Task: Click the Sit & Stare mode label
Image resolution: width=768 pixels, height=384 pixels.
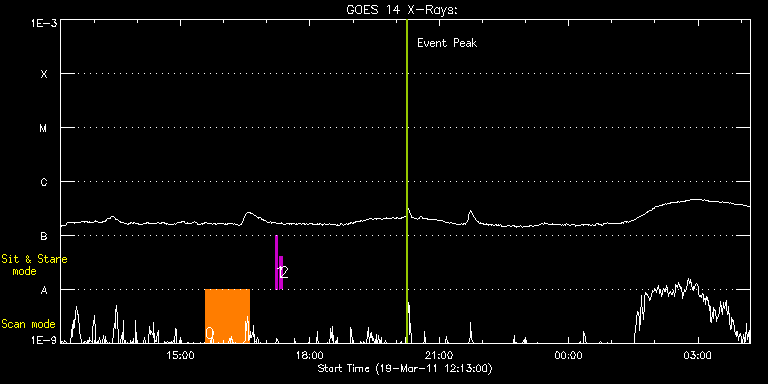Action: point(34,265)
